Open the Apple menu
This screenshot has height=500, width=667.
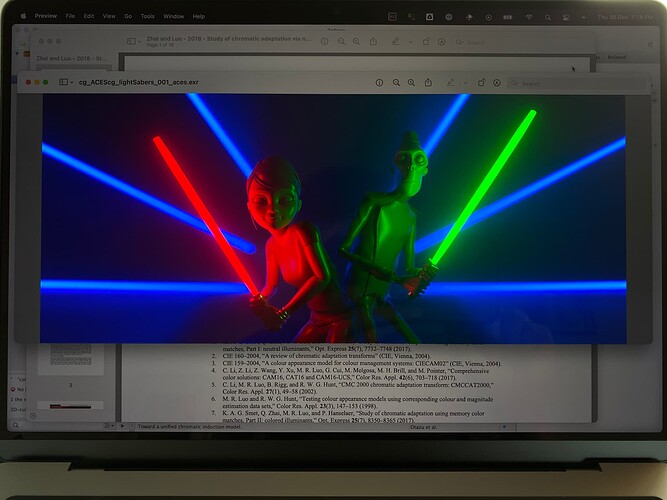click(x=23, y=16)
